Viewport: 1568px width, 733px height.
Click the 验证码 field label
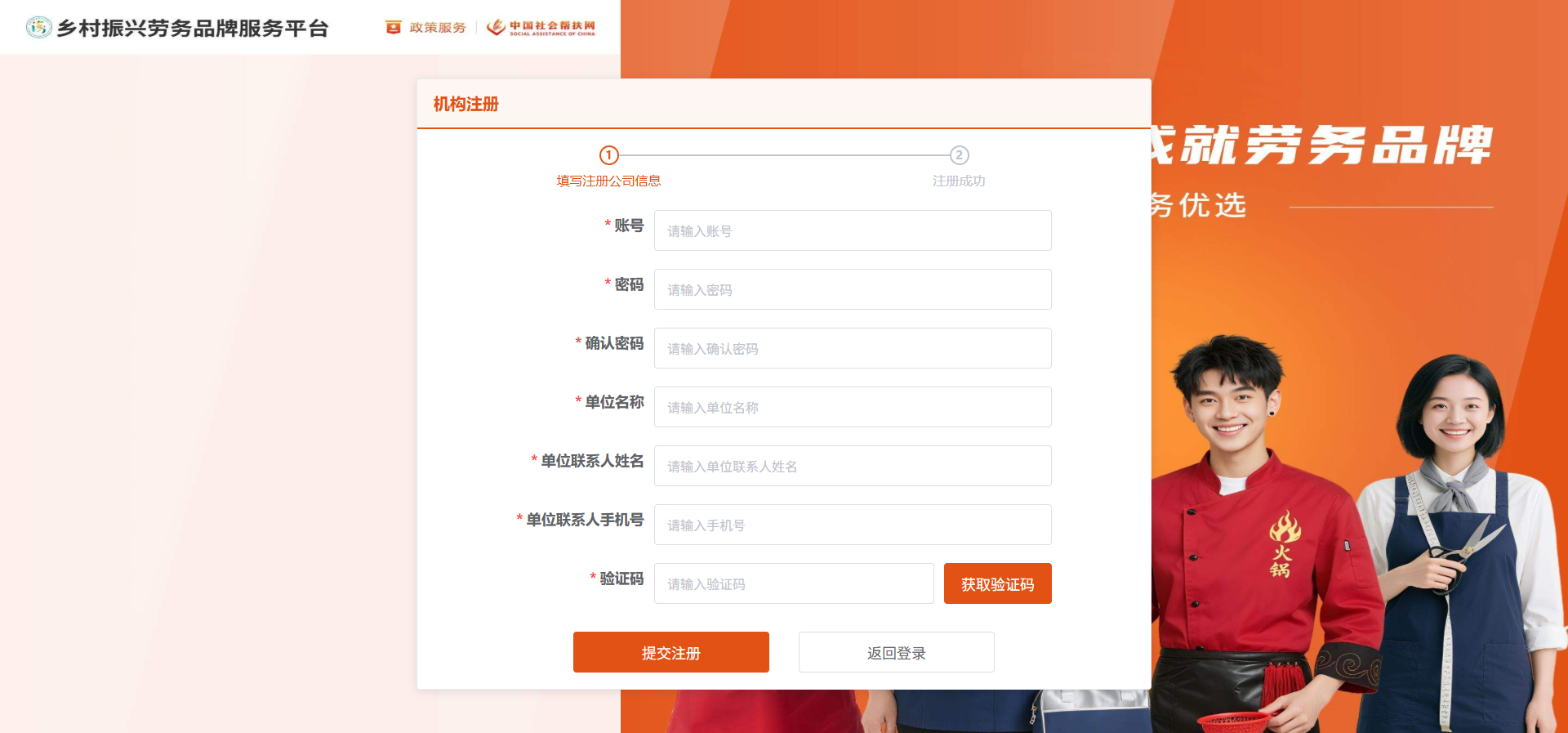pos(621,579)
